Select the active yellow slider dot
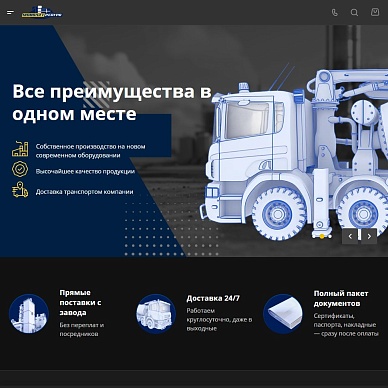Image resolution: width=388 pixels, height=388 pixels. [322, 236]
